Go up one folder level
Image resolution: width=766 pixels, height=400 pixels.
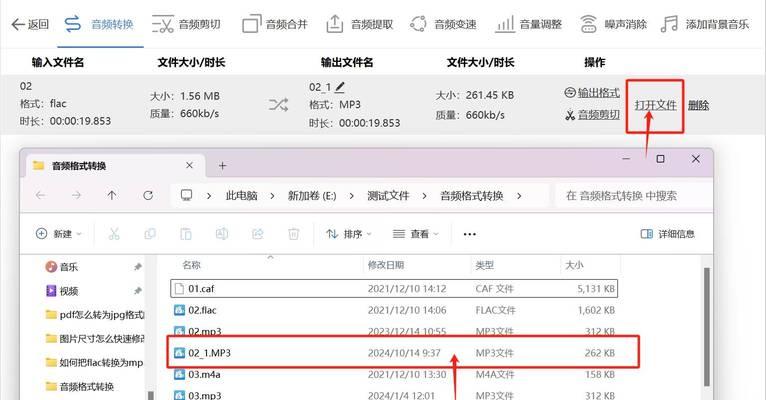click(x=112, y=195)
